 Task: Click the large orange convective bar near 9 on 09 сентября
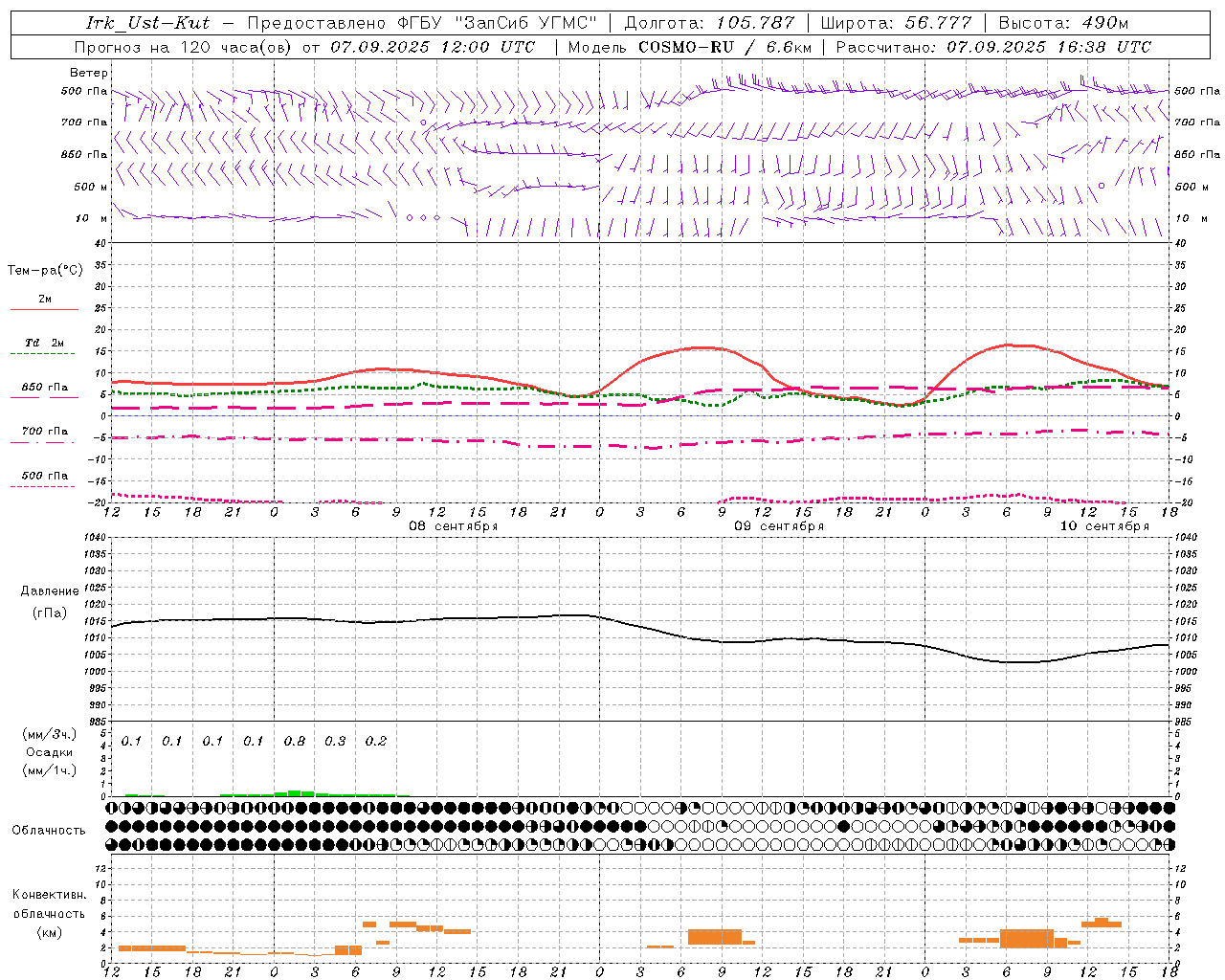pyautogui.click(x=715, y=937)
